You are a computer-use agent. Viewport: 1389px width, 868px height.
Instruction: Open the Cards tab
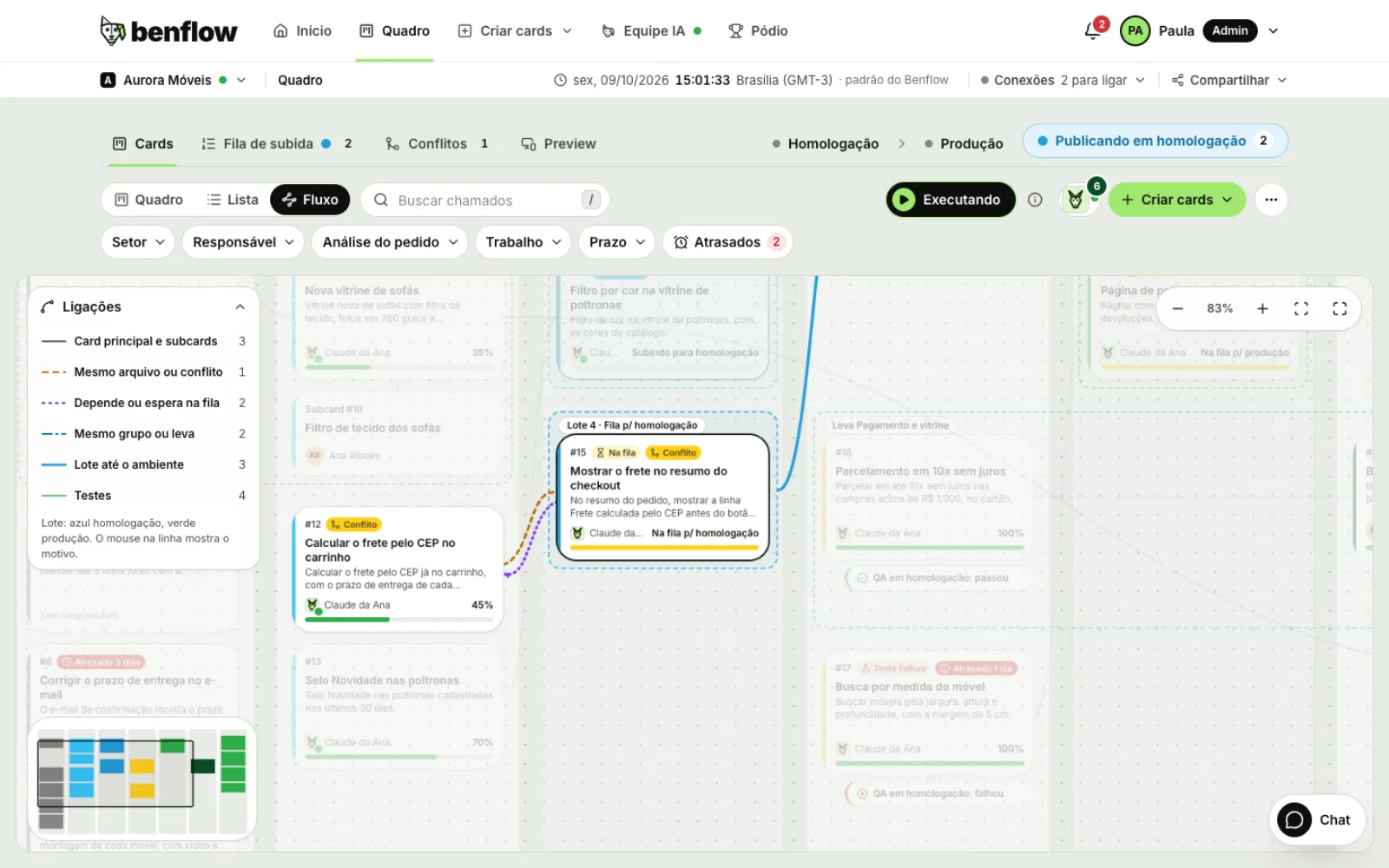pos(143,144)
